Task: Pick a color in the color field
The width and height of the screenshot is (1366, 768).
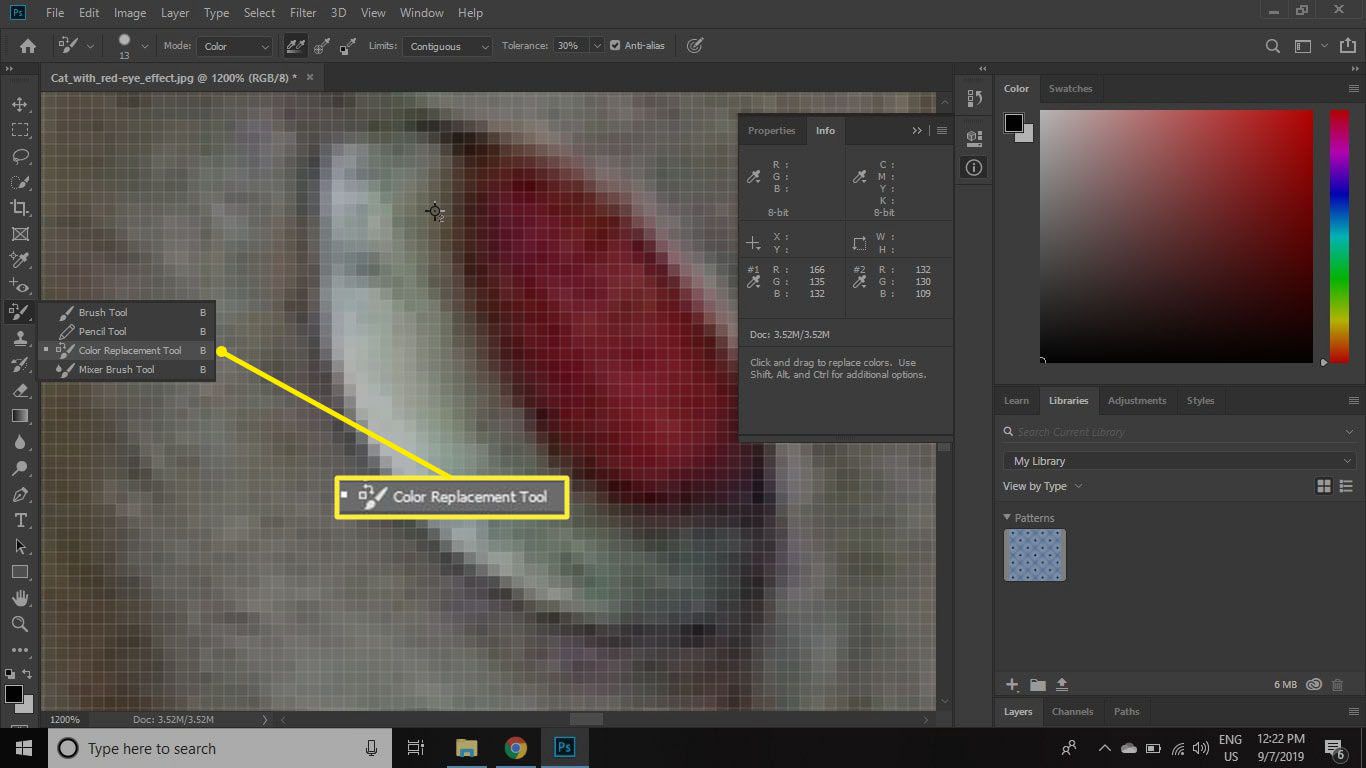Action: [1176, 236]
